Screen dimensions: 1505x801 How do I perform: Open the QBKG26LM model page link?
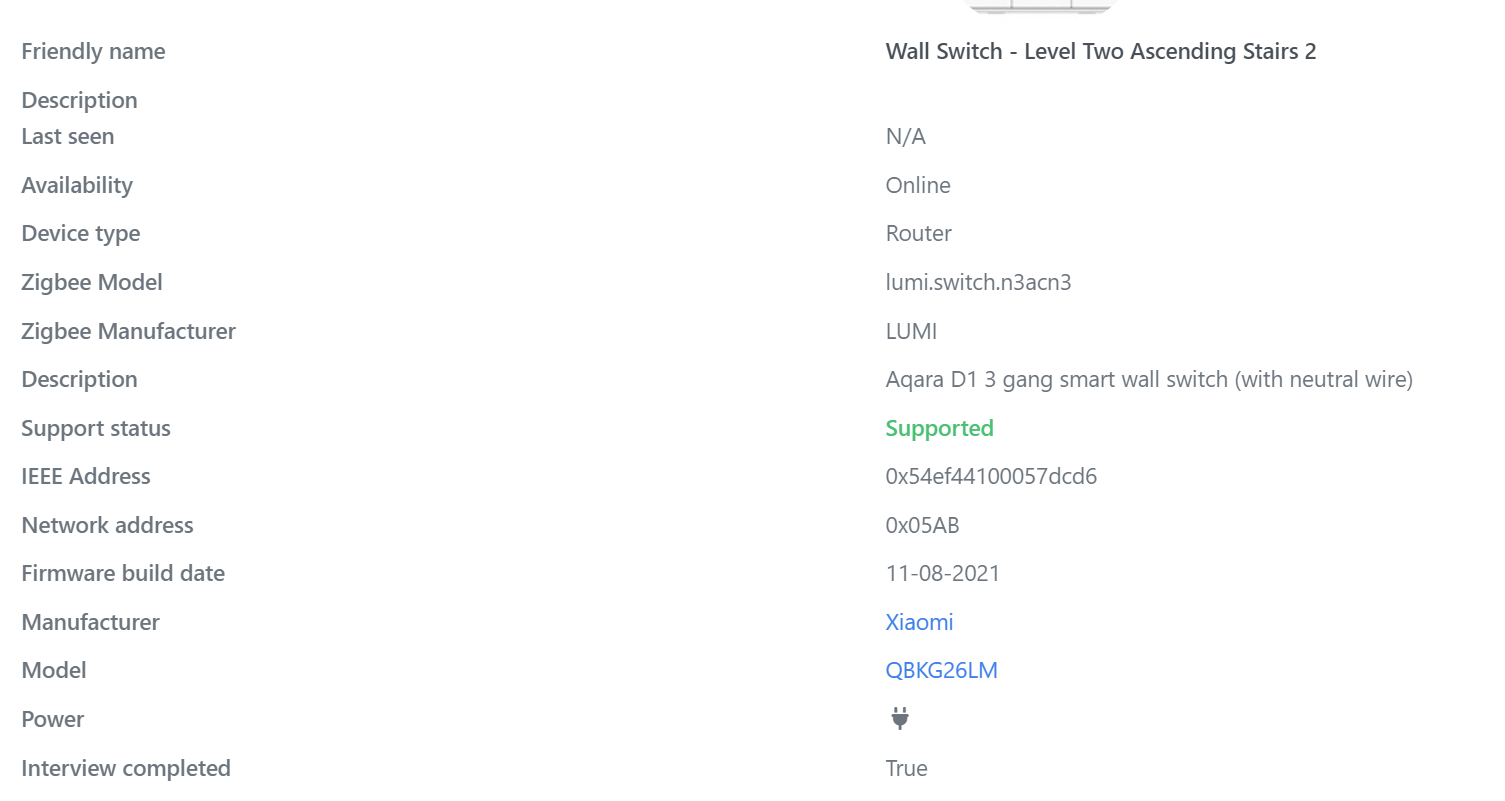pos(941,670)
